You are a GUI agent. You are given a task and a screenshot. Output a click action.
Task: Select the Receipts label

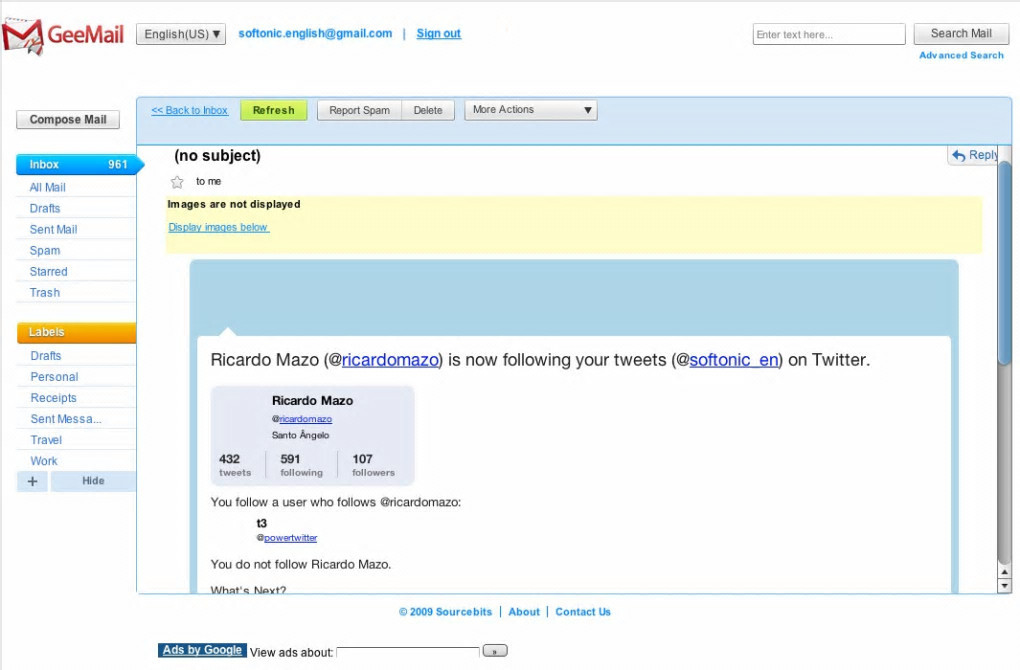pyautogui.click(x=53, y=397)
